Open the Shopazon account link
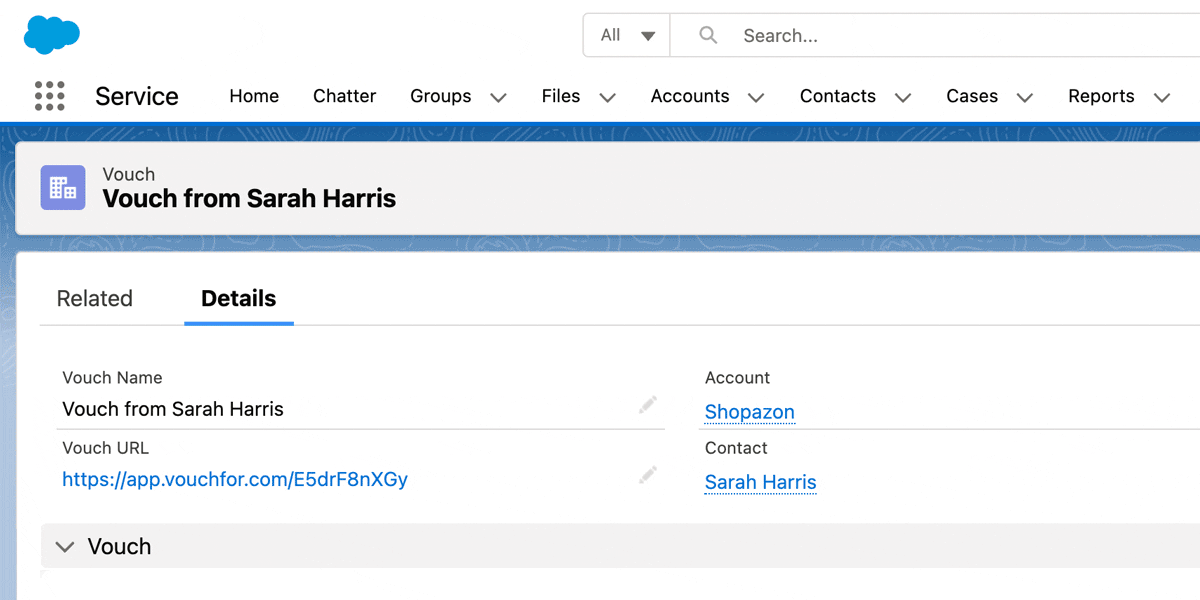Screen dimensions: 1200x600 750,412
